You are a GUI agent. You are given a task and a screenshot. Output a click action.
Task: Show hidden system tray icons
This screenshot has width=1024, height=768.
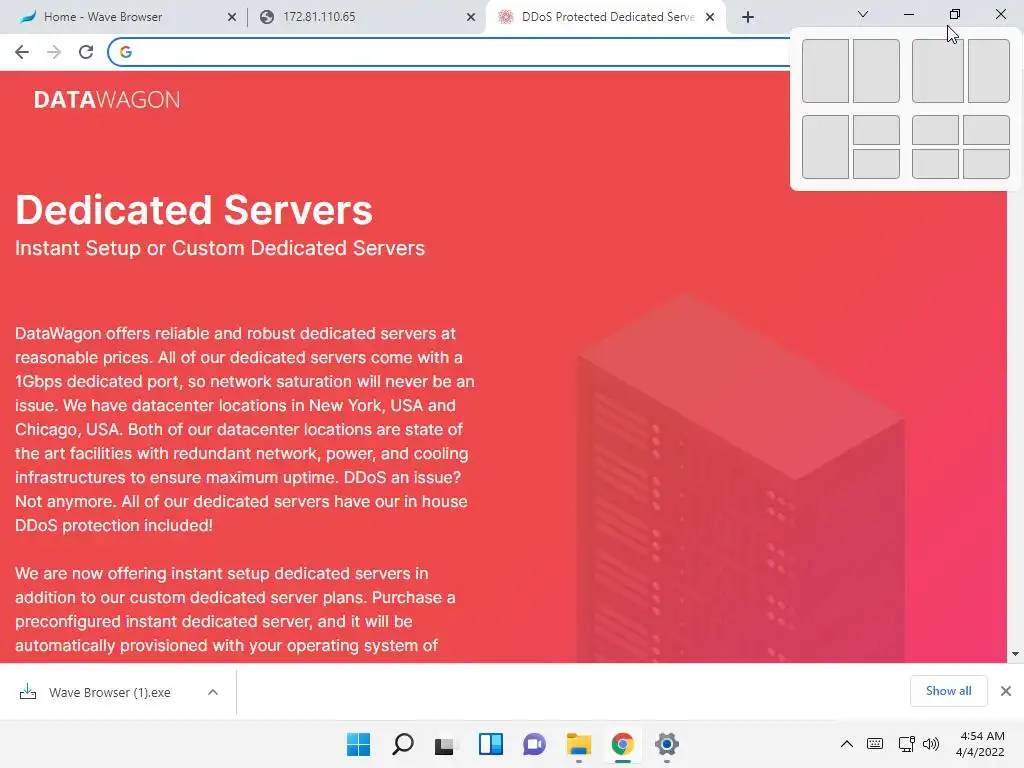click(846, 744)
